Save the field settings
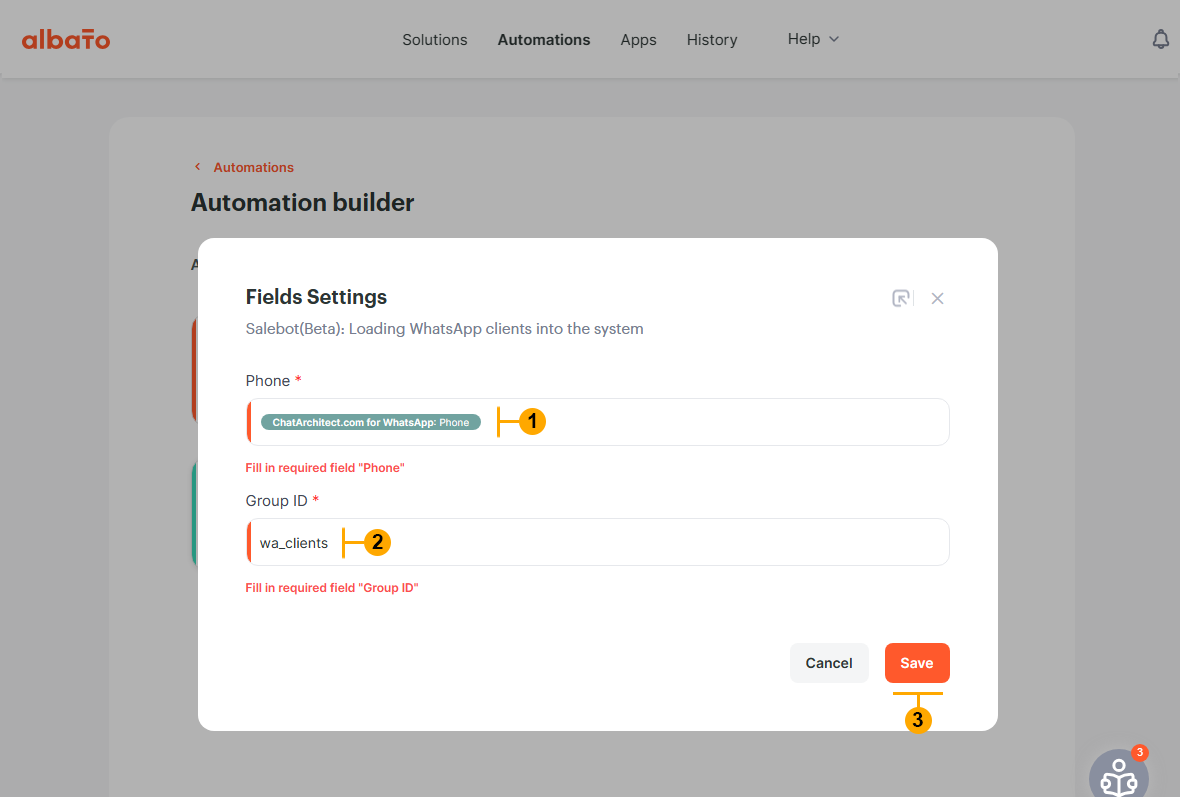The width and height of the screenshot is (1180, 797). coord(917,663)
